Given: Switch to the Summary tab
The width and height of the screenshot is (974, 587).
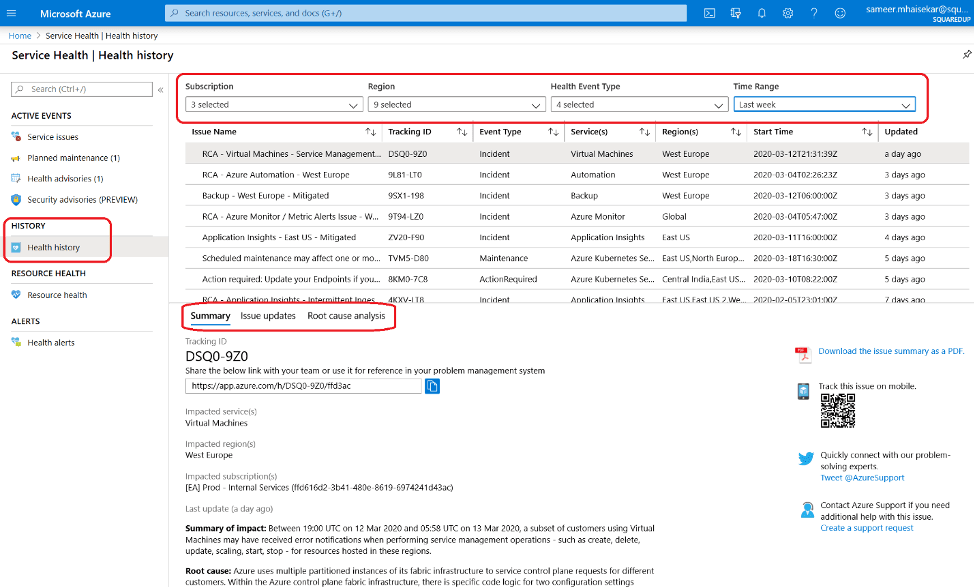Looking at the screenshot, I should tap(210, 316).
